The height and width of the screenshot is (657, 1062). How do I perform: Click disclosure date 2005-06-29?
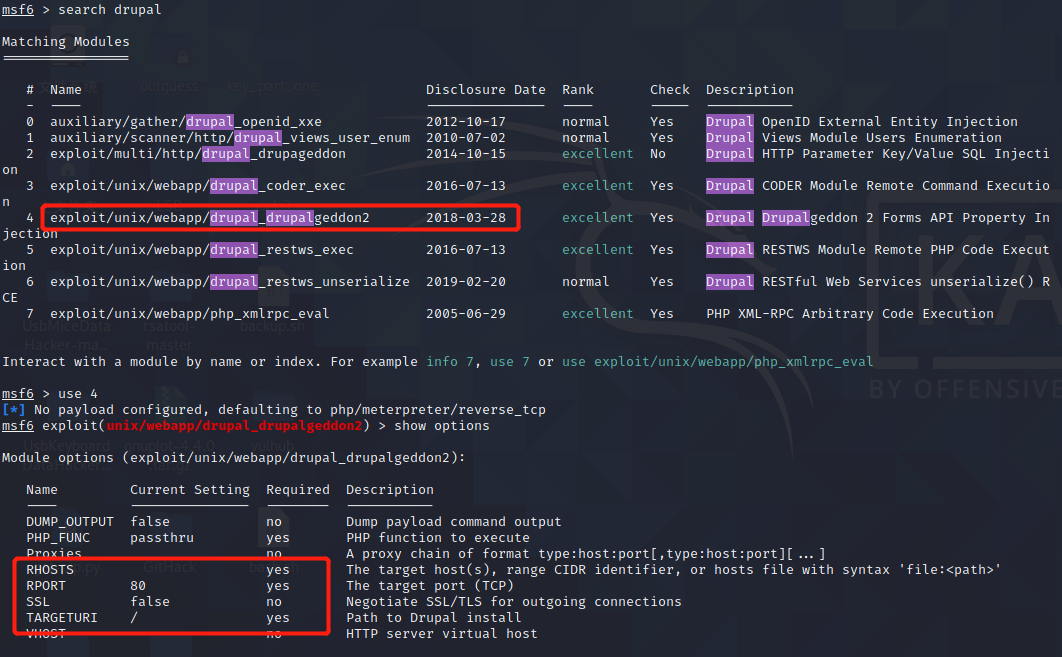[x=466, y=314]
